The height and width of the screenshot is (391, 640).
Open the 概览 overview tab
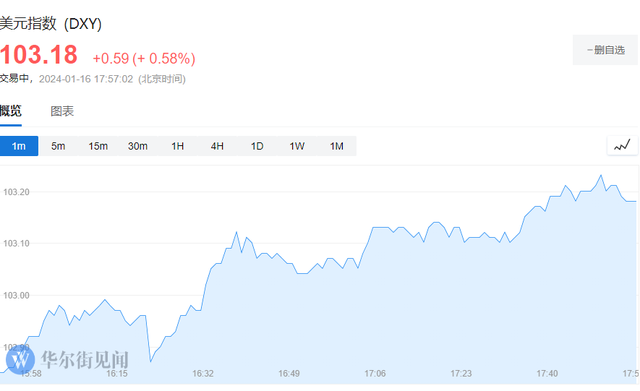pyautogui.click(x=11, y=111)
